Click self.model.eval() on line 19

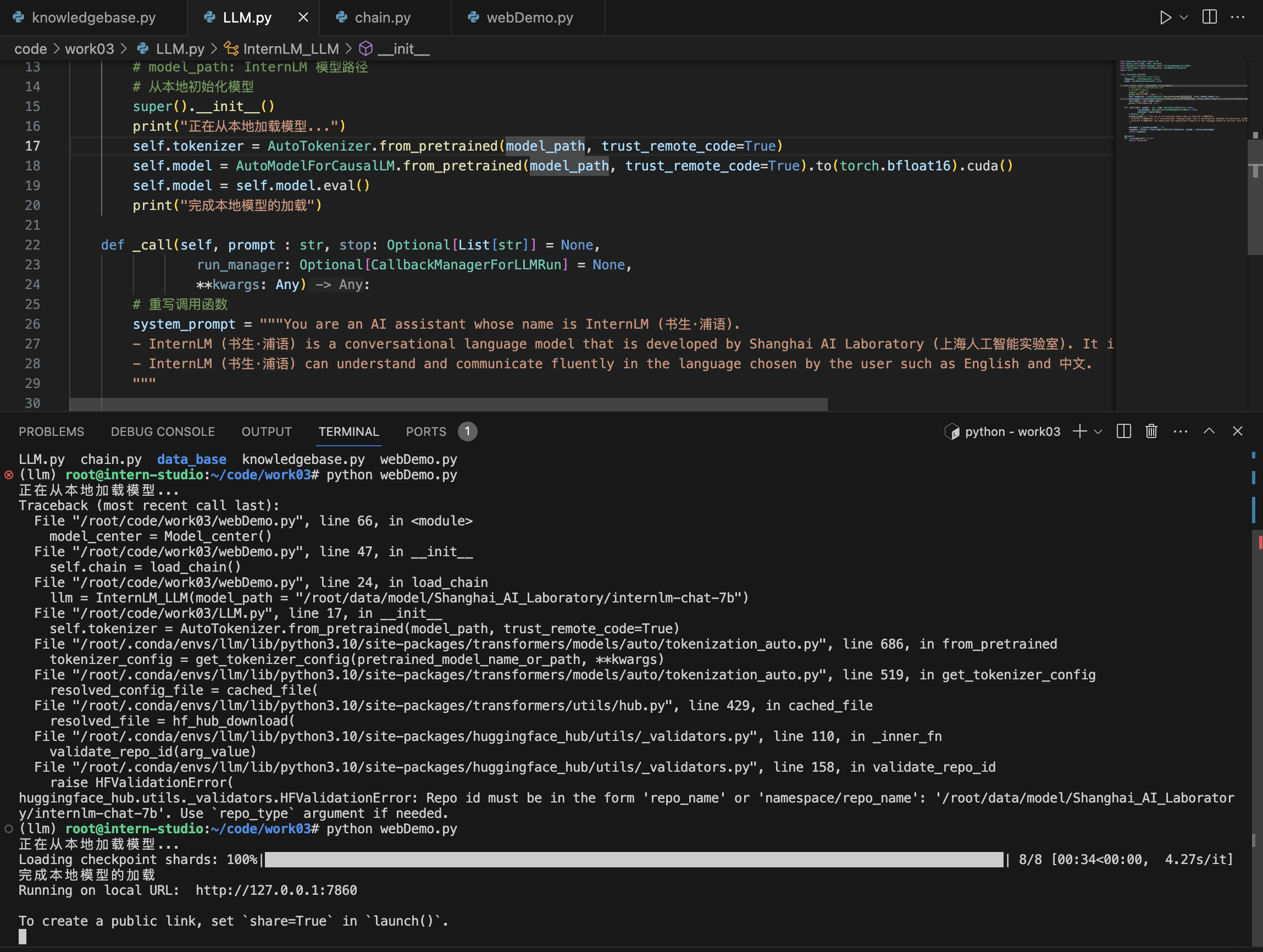(303, 185)
